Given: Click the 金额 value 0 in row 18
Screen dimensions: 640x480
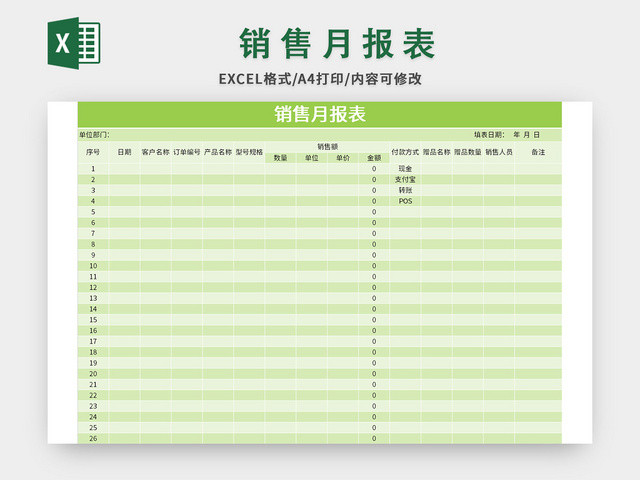Looking at the screenshot, I should [374, 352].
